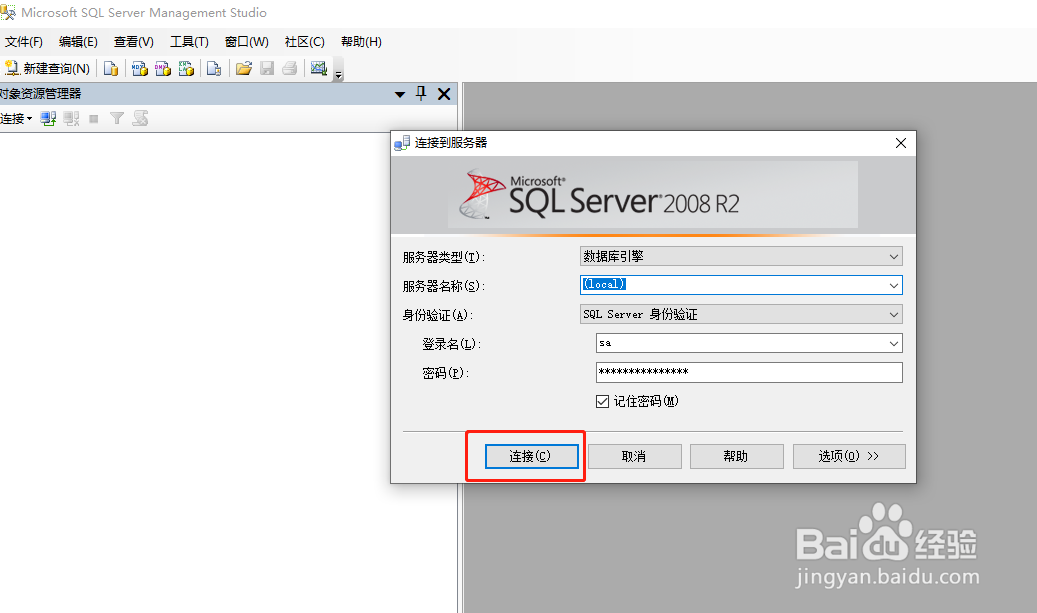Click the 选项(O) >> button
Screen dimensions: 1037x613
click(x=849, y=456)
